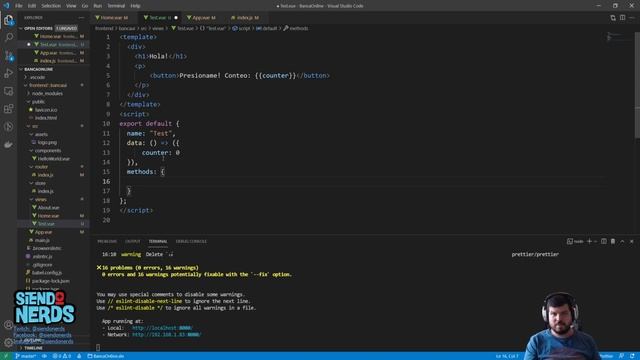Viewport: 640px width, 360px height.
Task: Open About.vue in the explorer tree
Action: tap(48, 208)
